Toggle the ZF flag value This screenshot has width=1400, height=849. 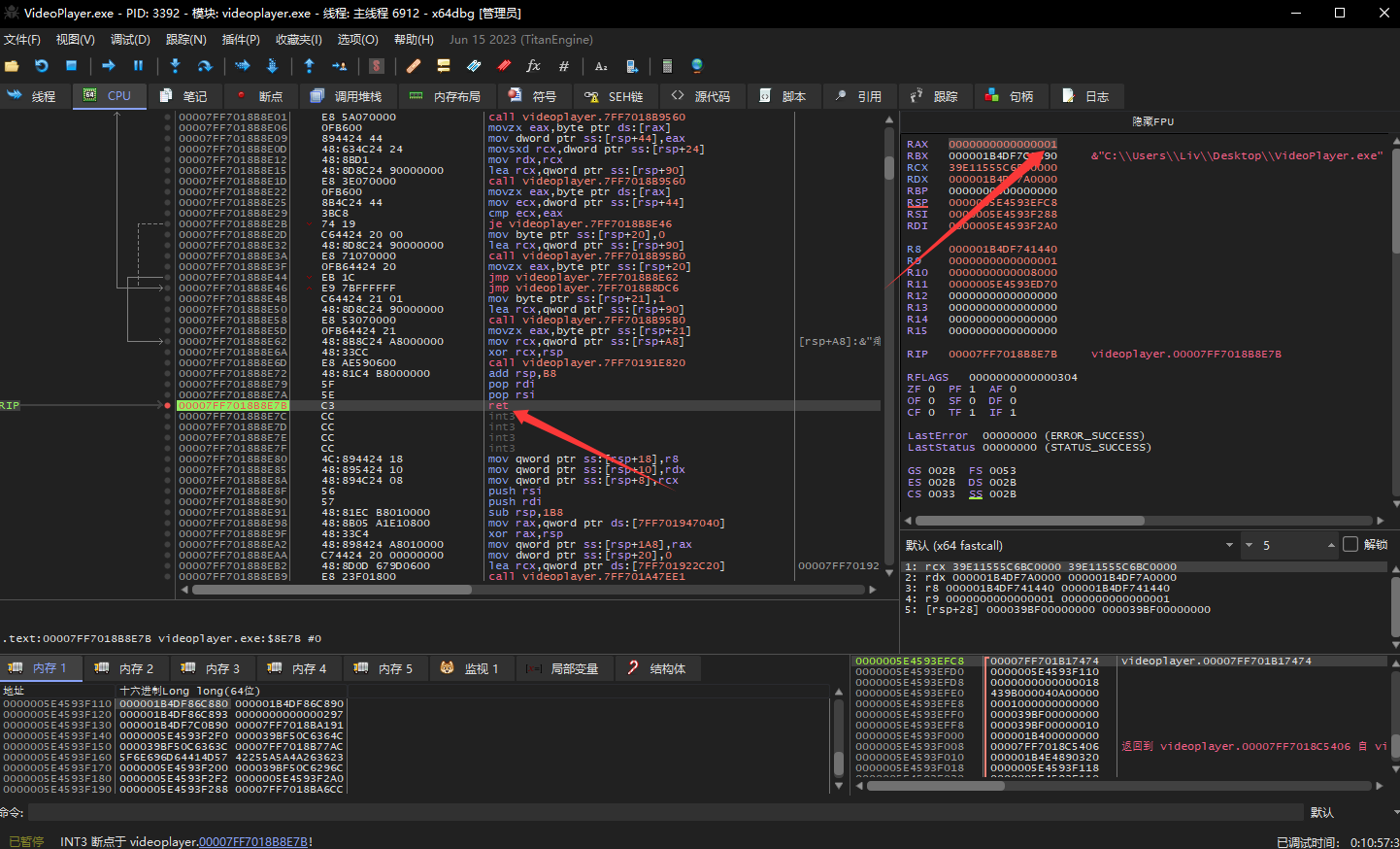point(931,390)
